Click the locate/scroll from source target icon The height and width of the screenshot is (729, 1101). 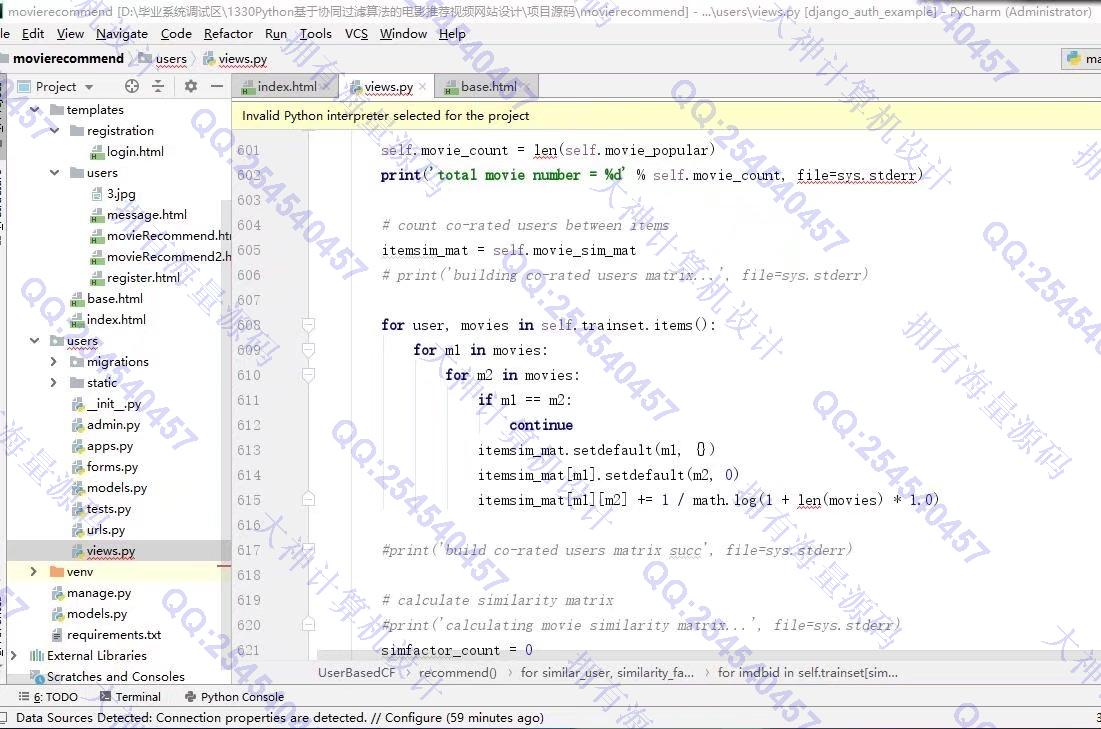tap(131, 86)
